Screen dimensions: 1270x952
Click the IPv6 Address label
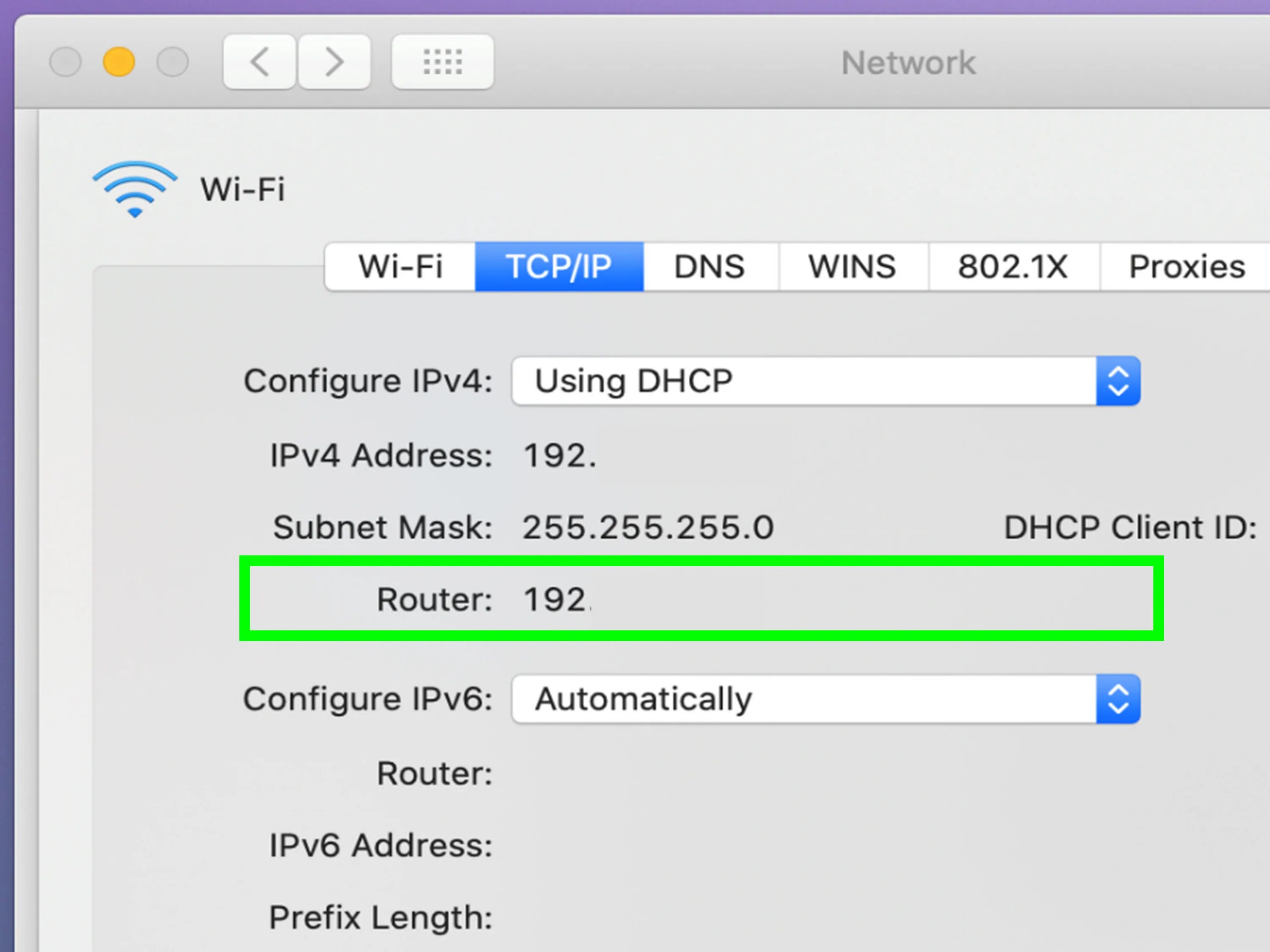pos(381,846)
